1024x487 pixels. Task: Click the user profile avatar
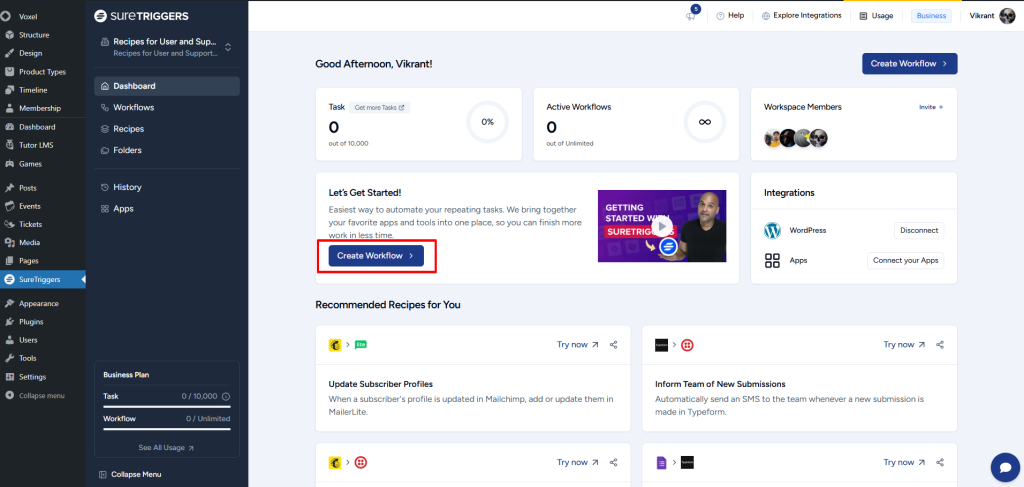(1006, 15)
